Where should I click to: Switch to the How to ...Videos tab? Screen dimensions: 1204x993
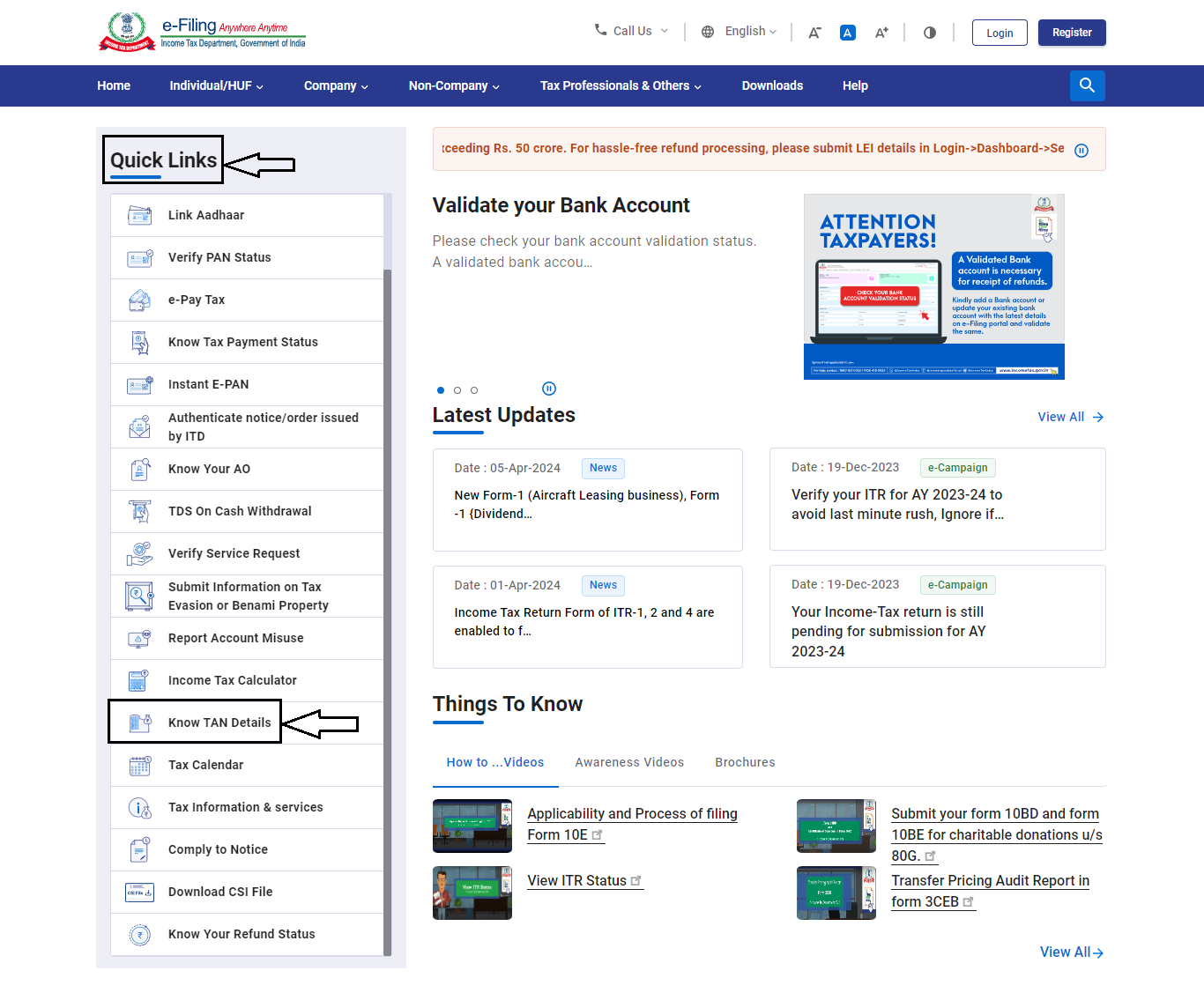click(495, 762)
